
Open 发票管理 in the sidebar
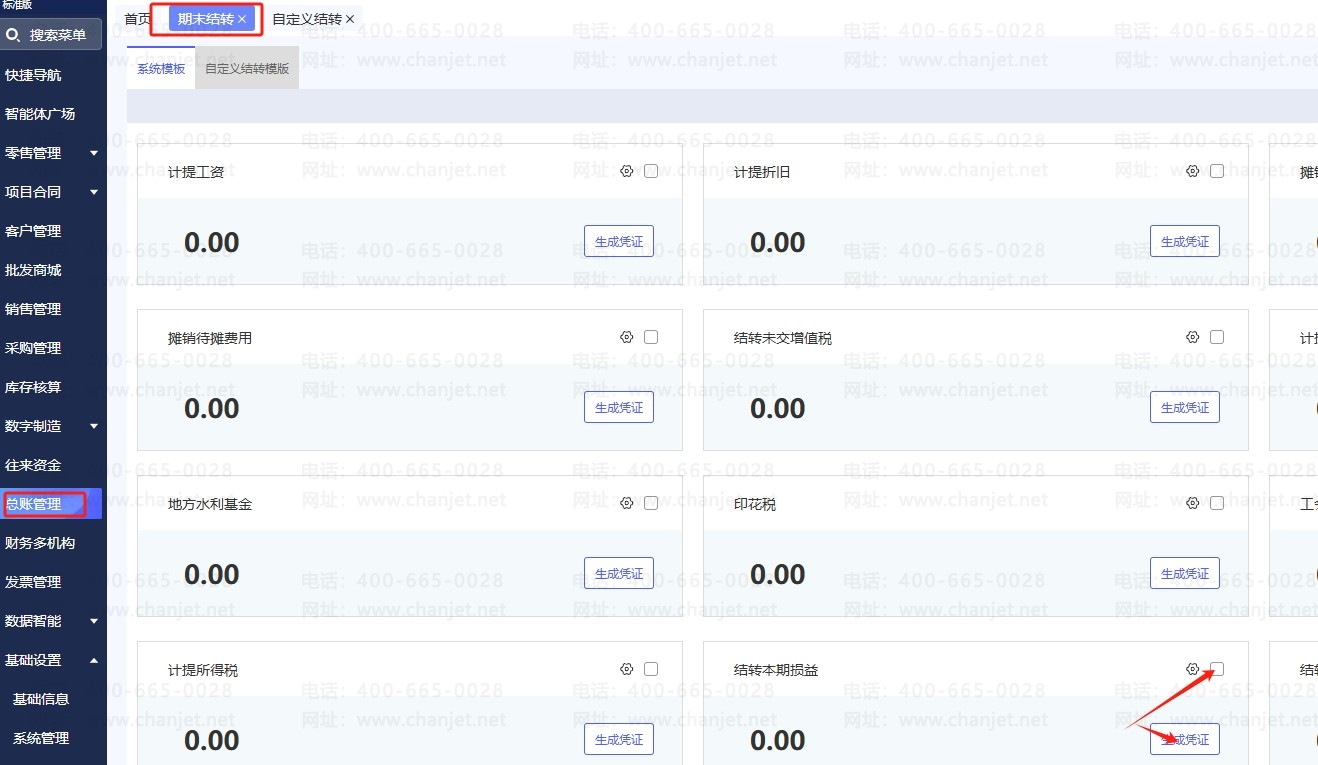pos(33,582)
